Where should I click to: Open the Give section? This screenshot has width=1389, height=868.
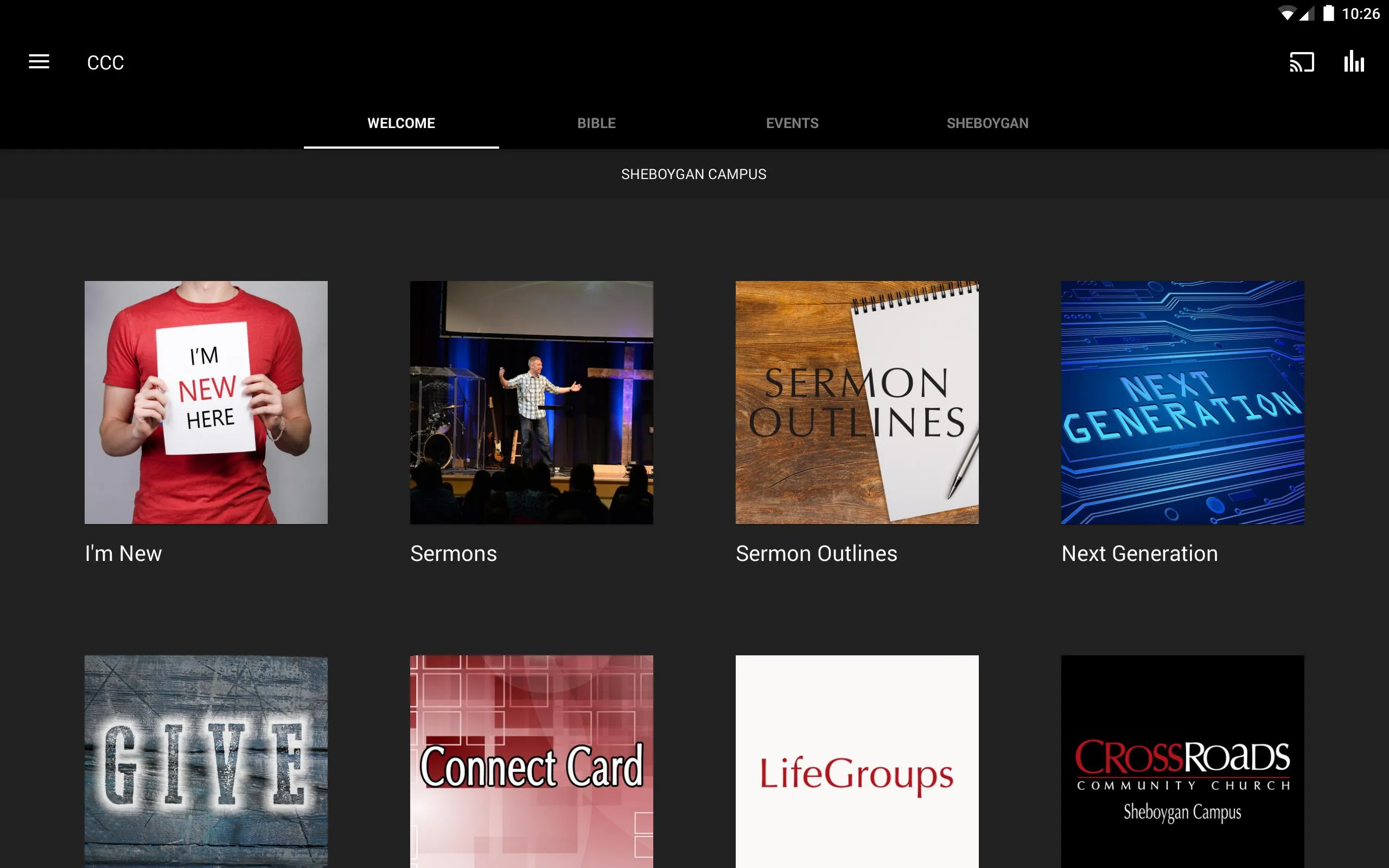pyautogui.click(x=206, y=762)
